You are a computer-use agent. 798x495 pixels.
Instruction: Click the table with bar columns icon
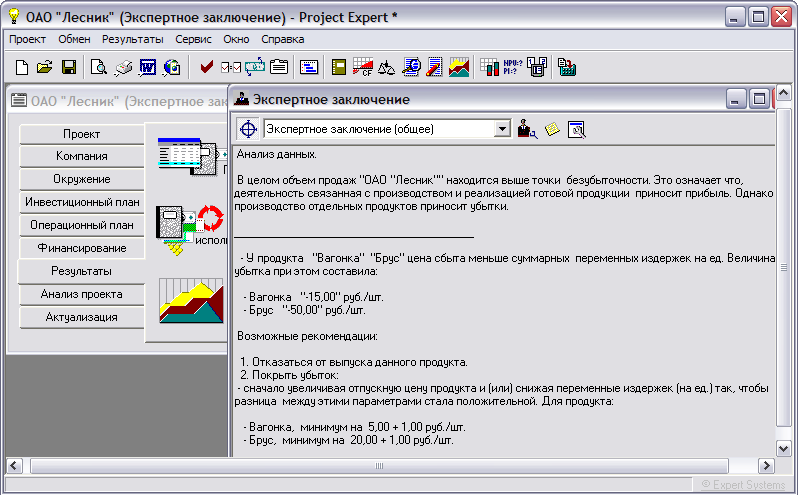coord(490,67)
